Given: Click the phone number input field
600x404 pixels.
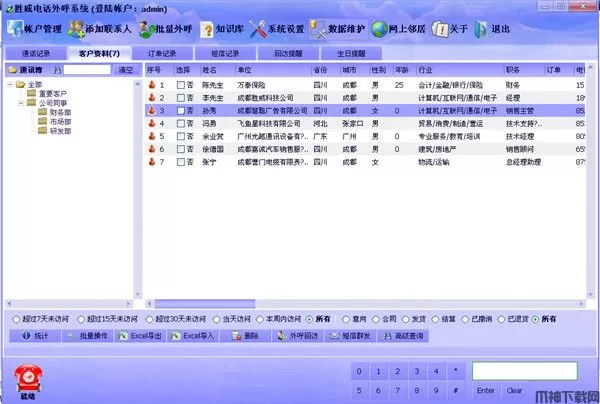Looking at the screenshot, I should tap(510, 371).
